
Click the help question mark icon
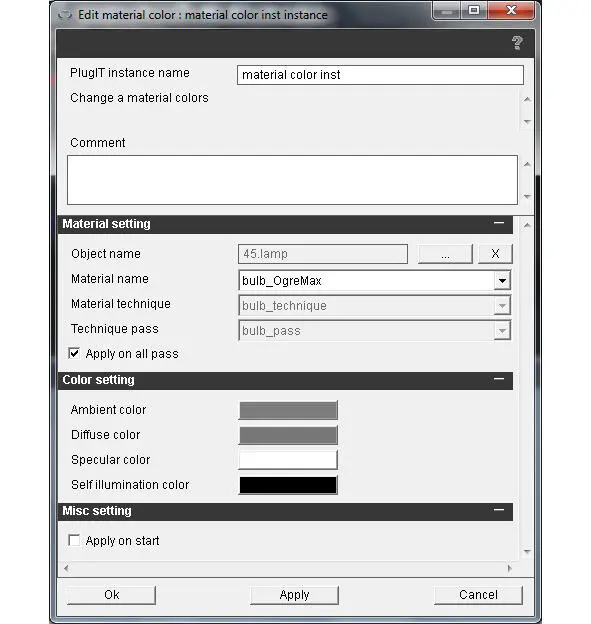517,43
